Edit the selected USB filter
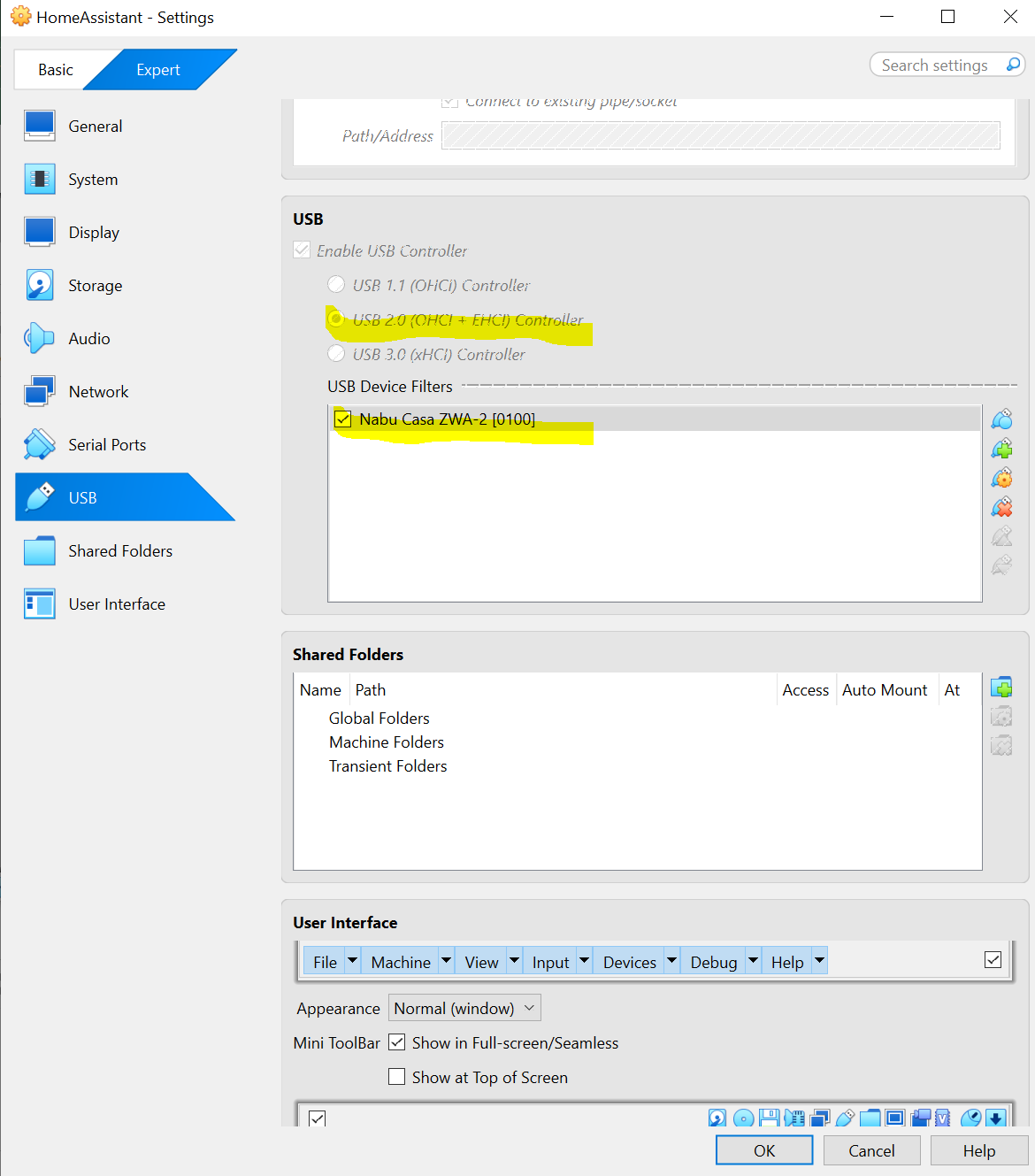The height and width of the screenshot is (1176, 1035). point(1001,478)
